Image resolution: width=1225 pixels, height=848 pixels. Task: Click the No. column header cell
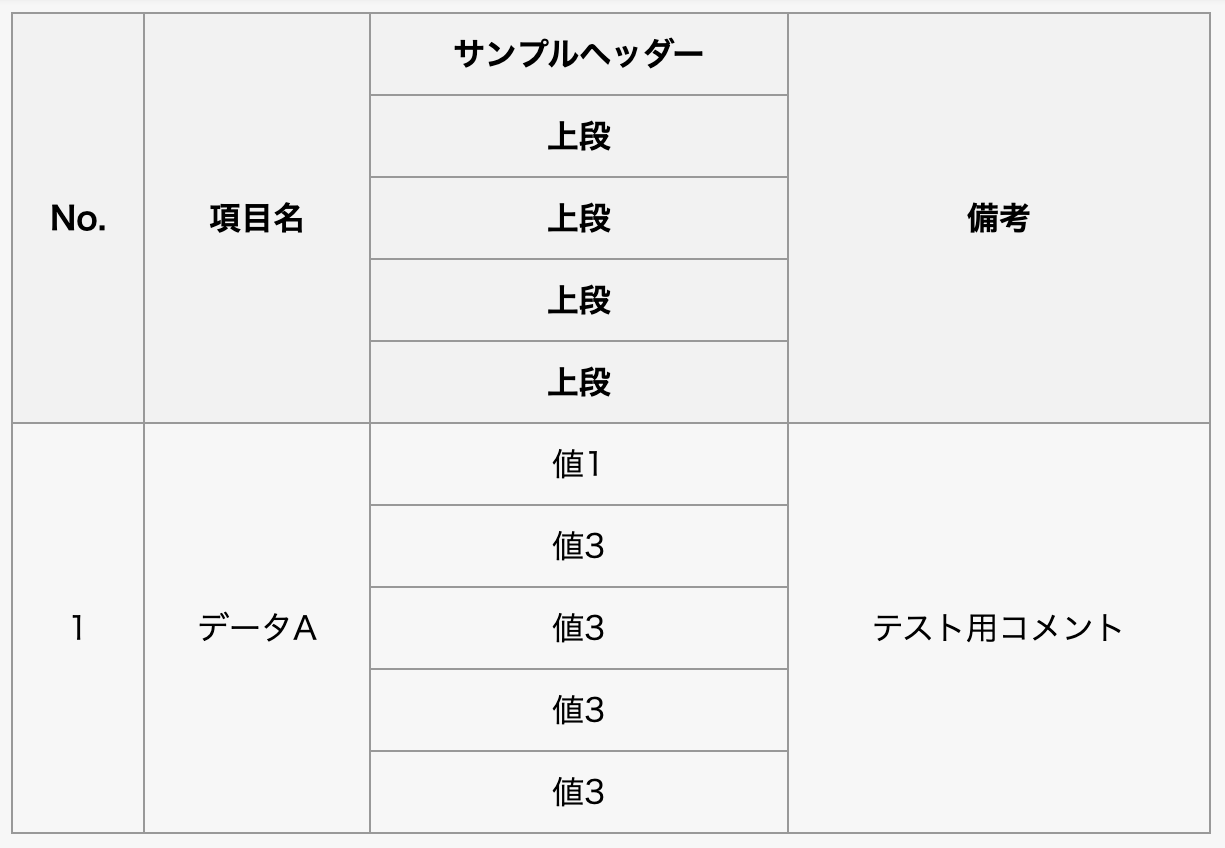78,218
